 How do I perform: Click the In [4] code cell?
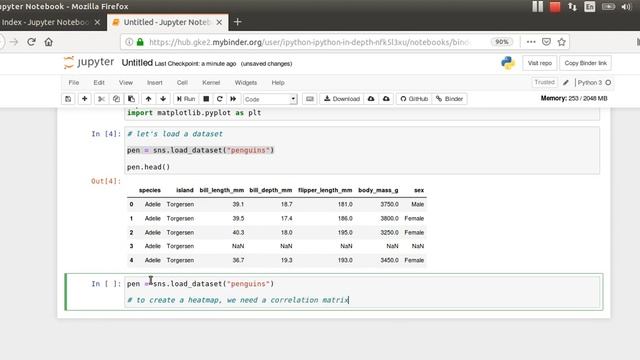coord(362,150)
